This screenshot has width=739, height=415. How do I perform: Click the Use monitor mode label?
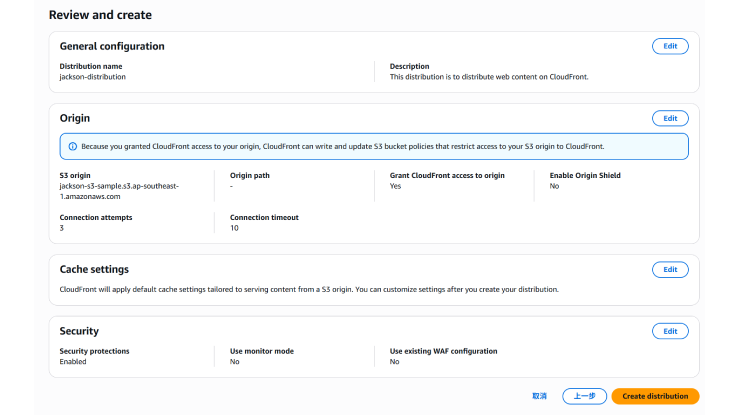point(261,351)
